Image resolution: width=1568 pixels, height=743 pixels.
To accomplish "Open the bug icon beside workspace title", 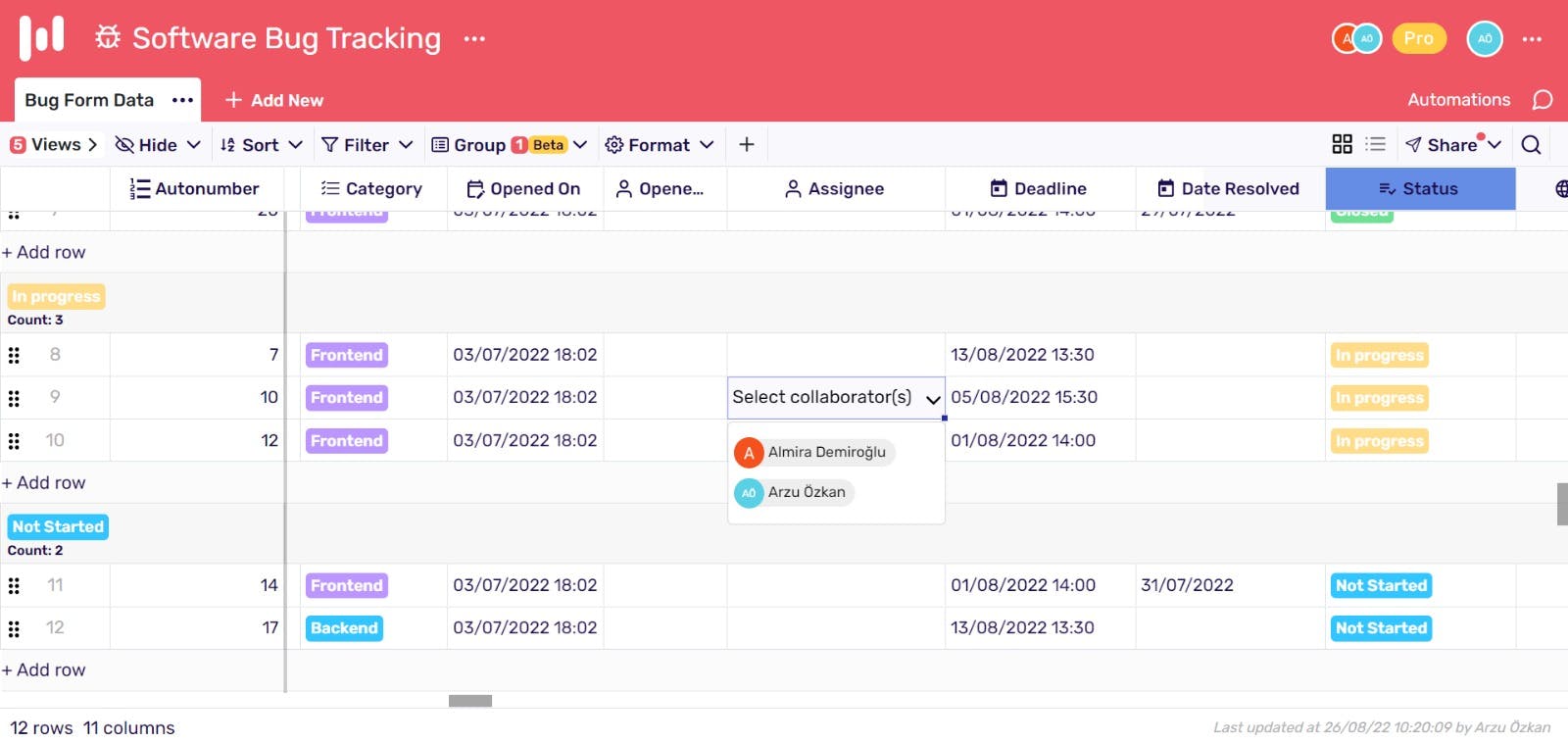I will 108,38.
